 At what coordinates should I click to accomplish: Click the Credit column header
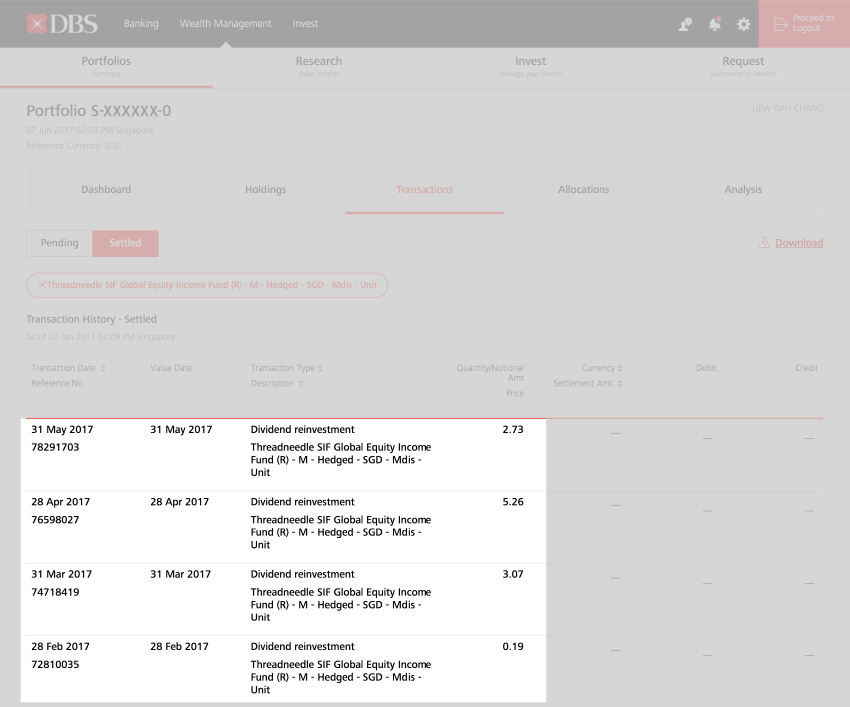click(807, 368)
